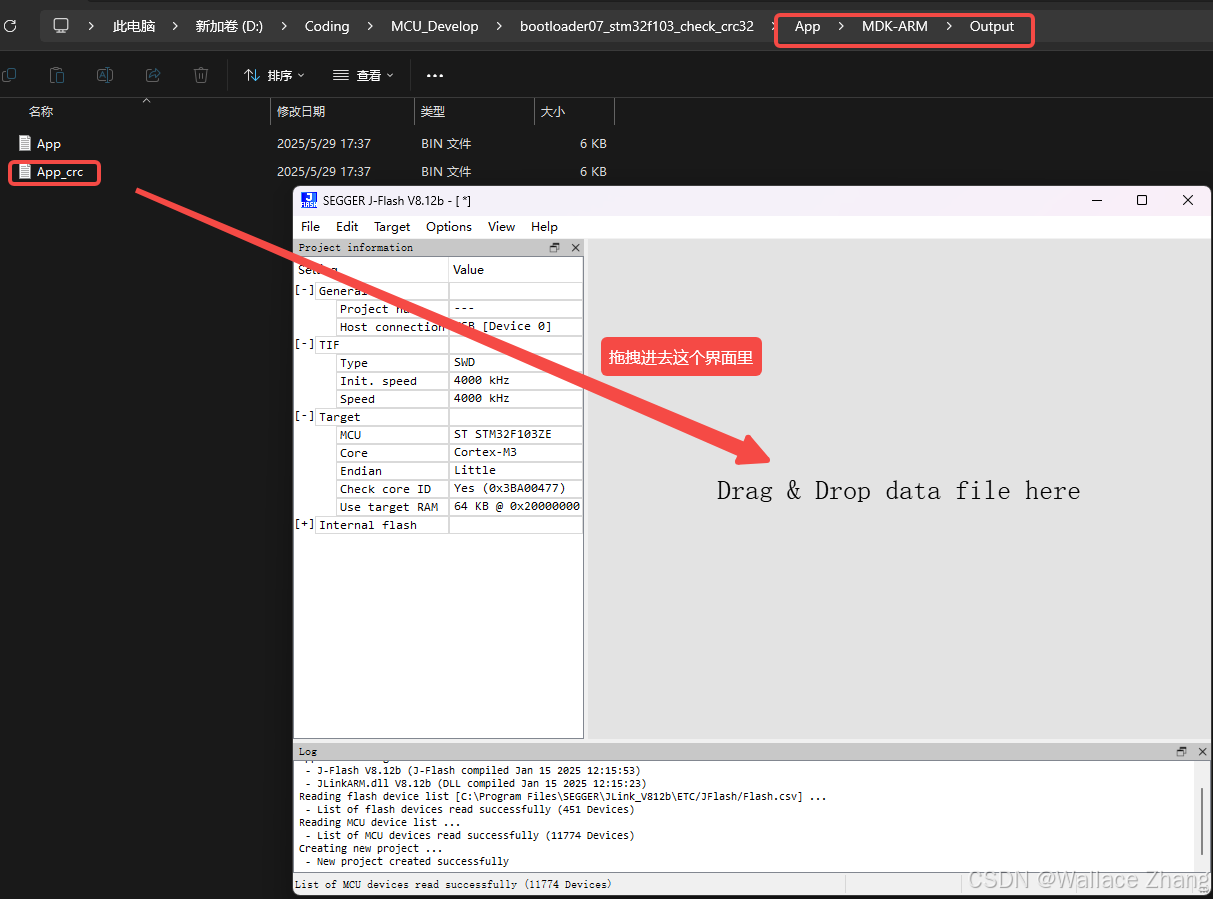This screenshot has width=1213, height=899.
Task: Collapse the Target tree group
Action: [x=304, y=416]
